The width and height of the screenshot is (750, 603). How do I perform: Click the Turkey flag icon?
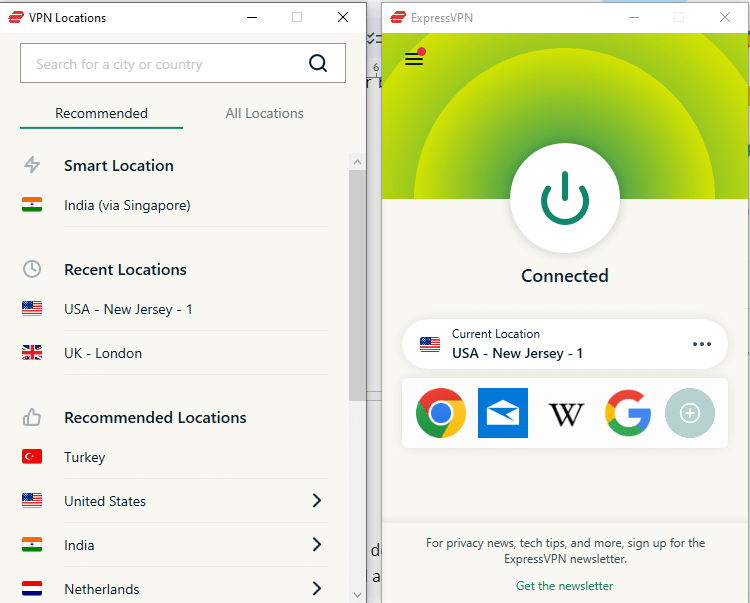pyautogui.click(x=32, y=456)
